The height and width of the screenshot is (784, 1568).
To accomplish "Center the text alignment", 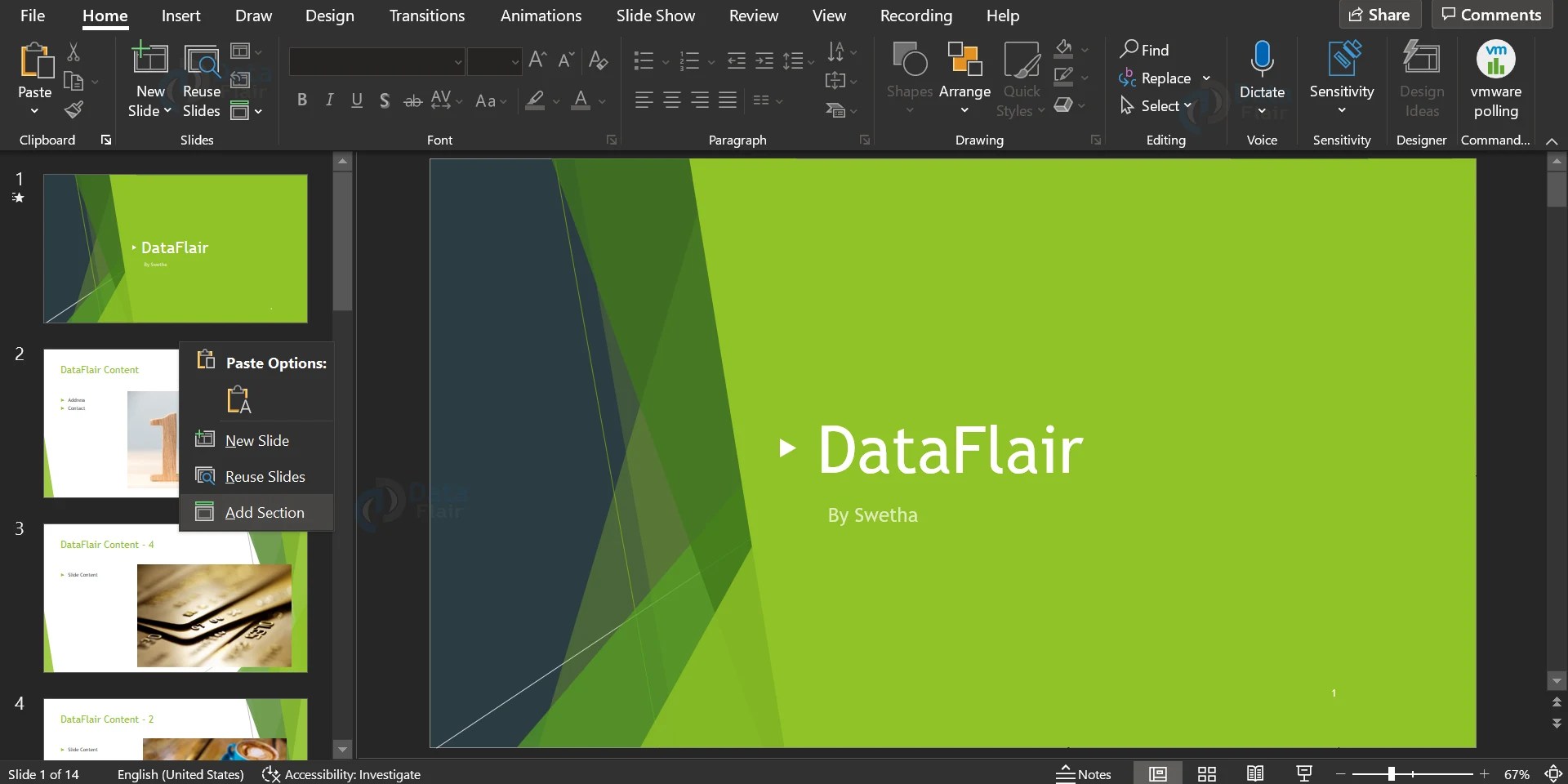I will click(x=672, y=100).
